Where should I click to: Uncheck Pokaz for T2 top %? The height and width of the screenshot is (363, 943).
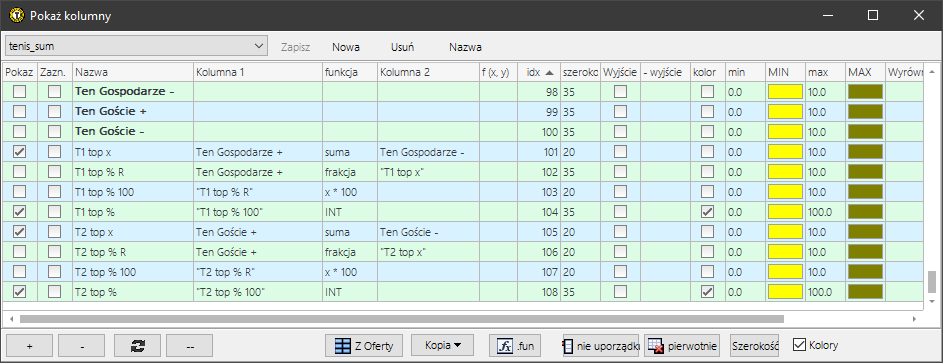click(x=19, y=292)
